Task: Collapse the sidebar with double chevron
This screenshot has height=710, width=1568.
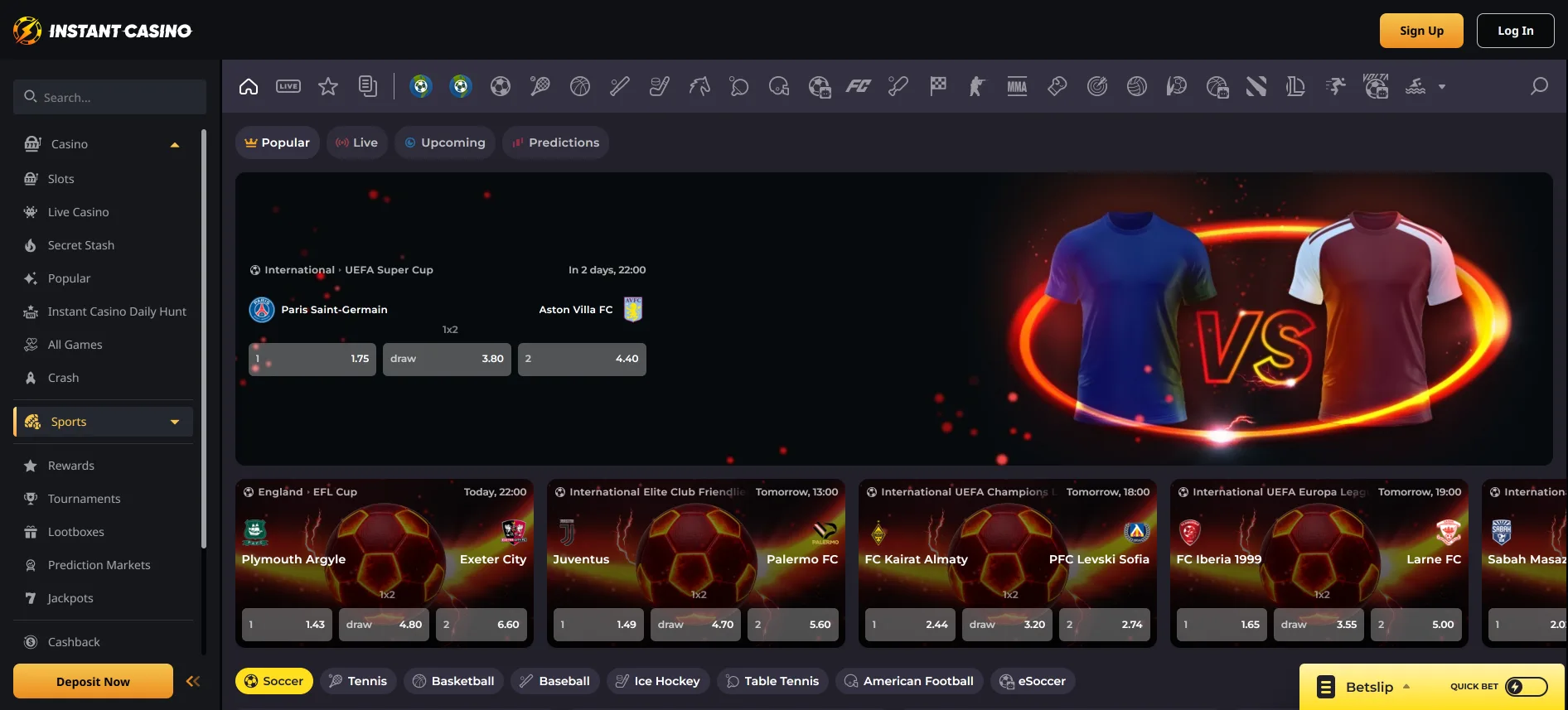Action: pos(193,681)
